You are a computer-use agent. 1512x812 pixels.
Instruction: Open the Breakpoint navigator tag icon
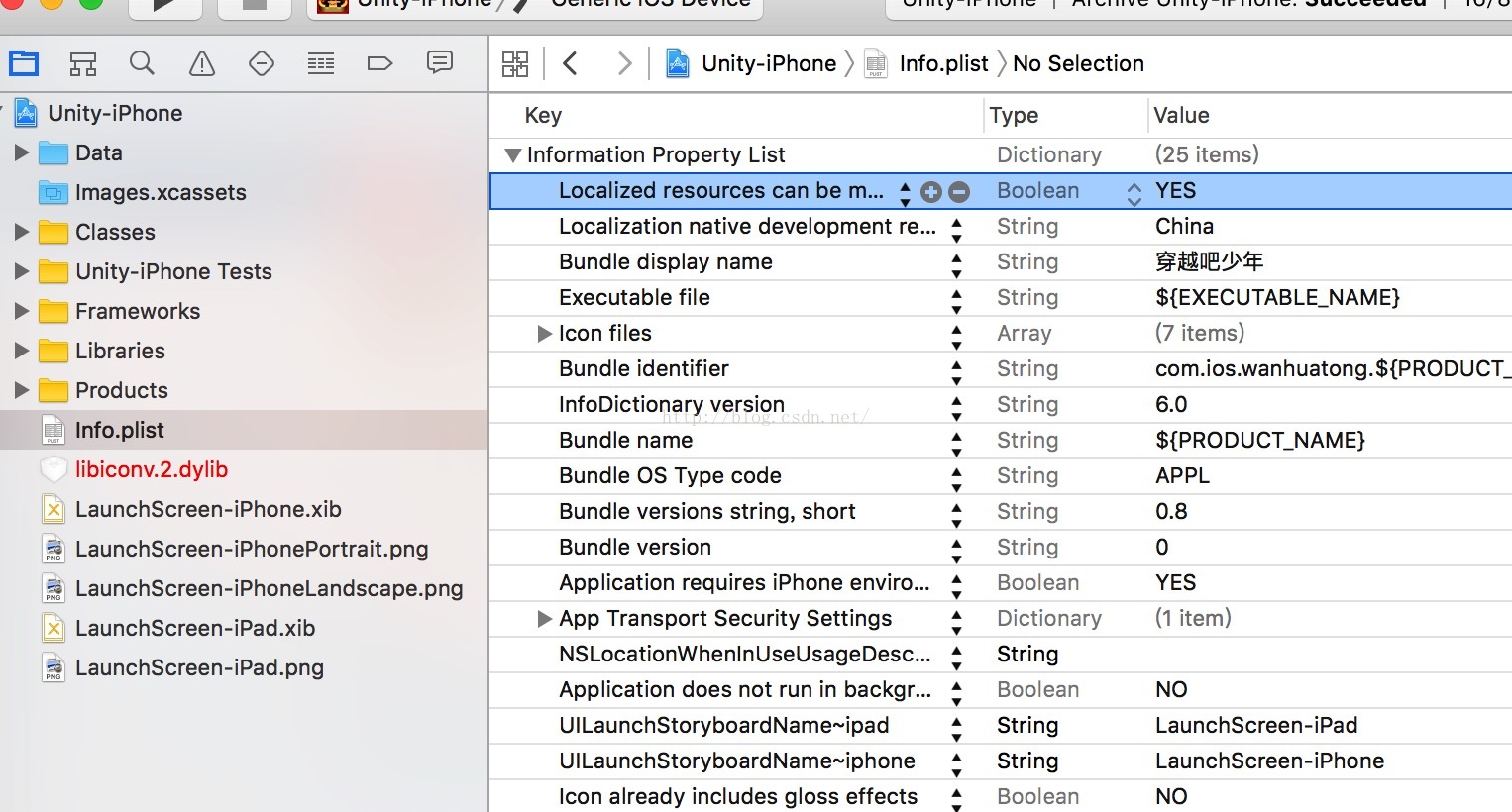(x=379, y=64)
